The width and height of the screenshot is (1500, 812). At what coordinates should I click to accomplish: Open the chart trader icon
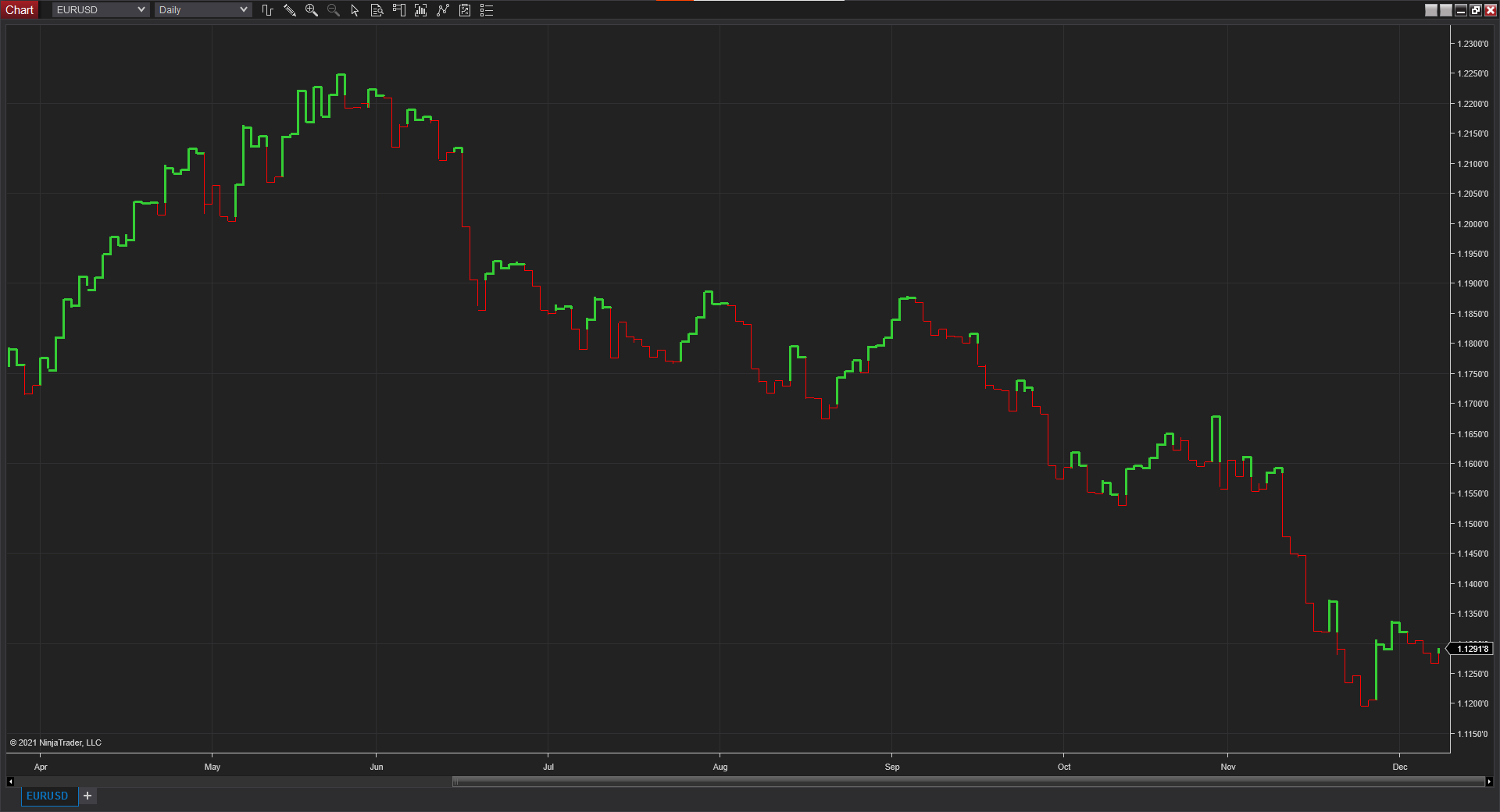point(399,10)
